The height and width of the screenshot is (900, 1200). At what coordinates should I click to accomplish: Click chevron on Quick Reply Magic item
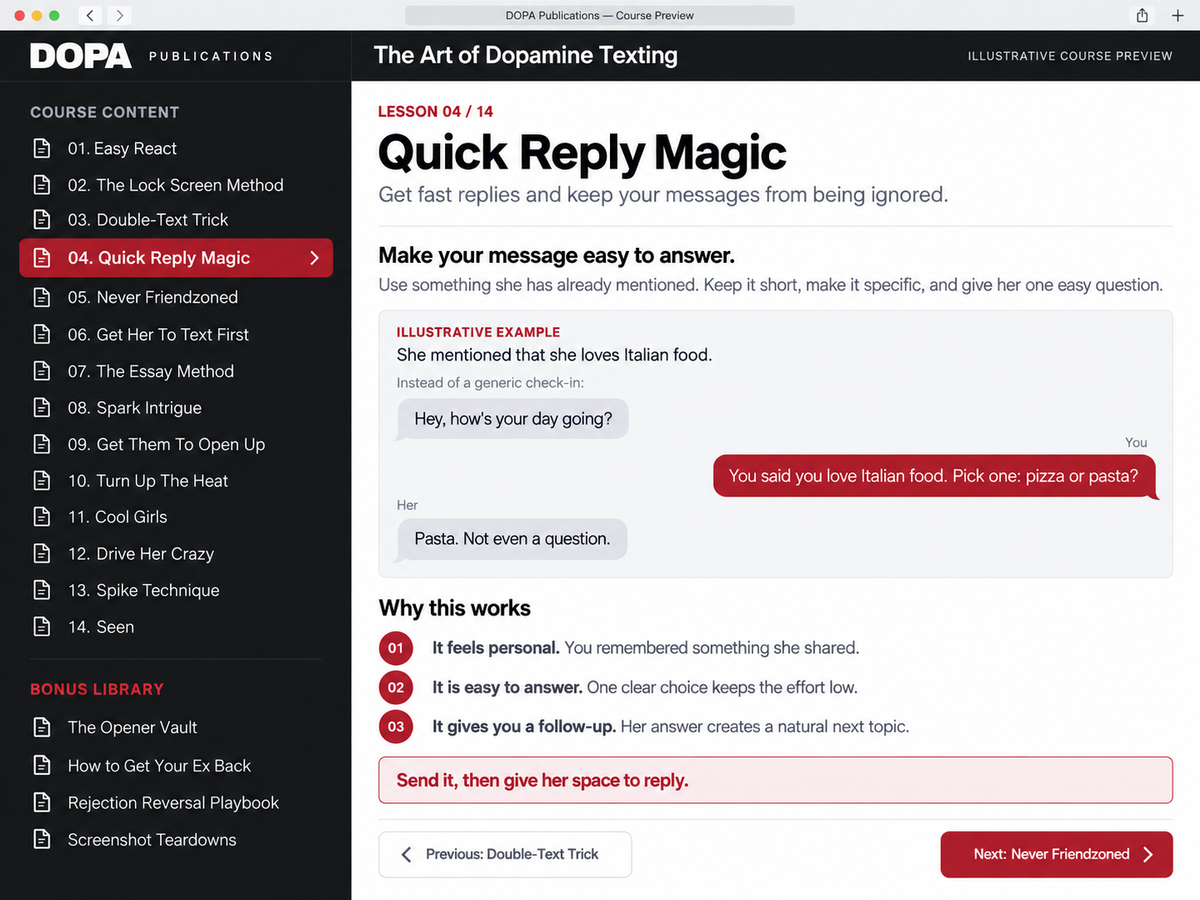(x=314, y=258)
